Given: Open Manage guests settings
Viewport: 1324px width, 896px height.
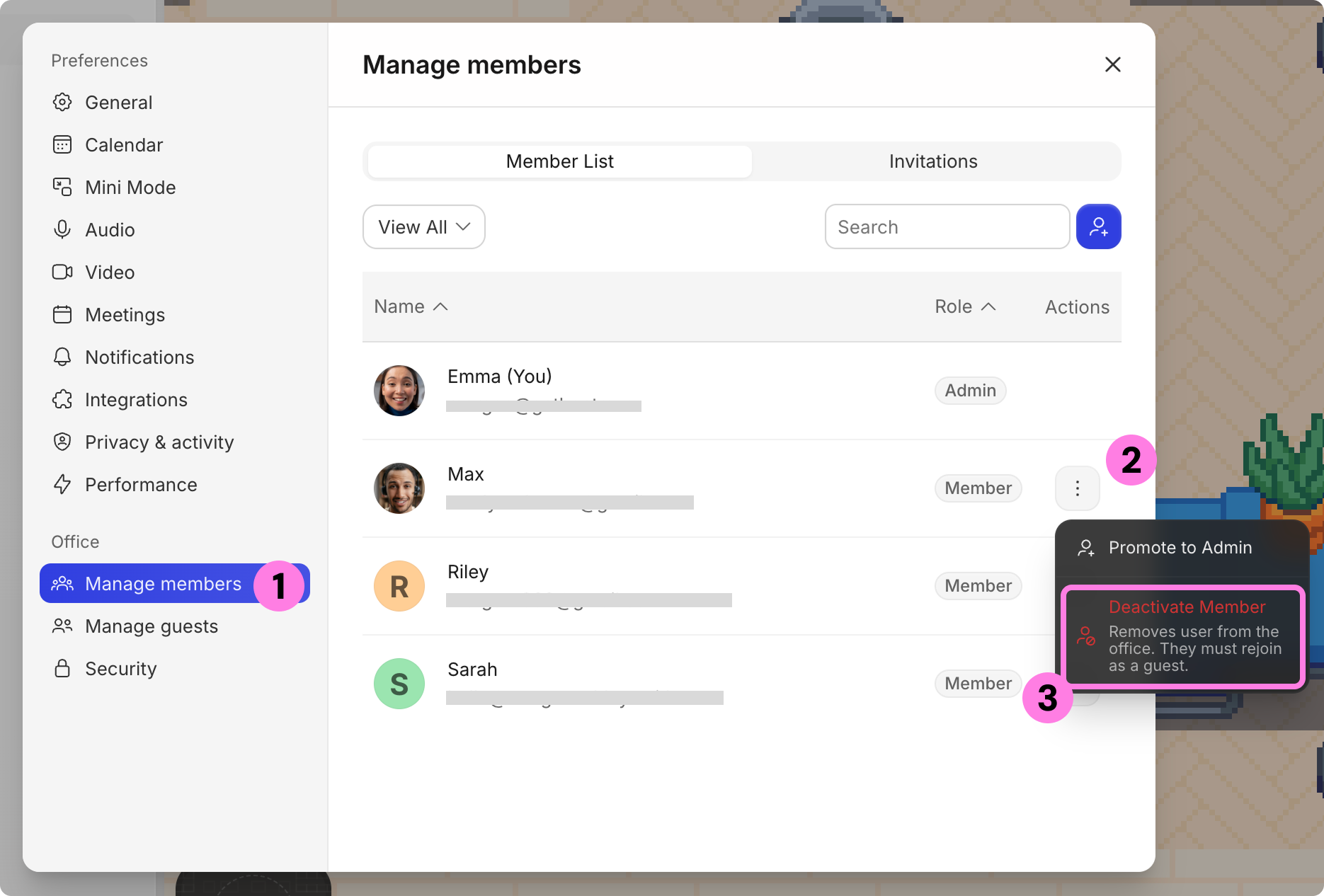Looking at the screenshot, I should pyautogui.click(x=151, y=626).
